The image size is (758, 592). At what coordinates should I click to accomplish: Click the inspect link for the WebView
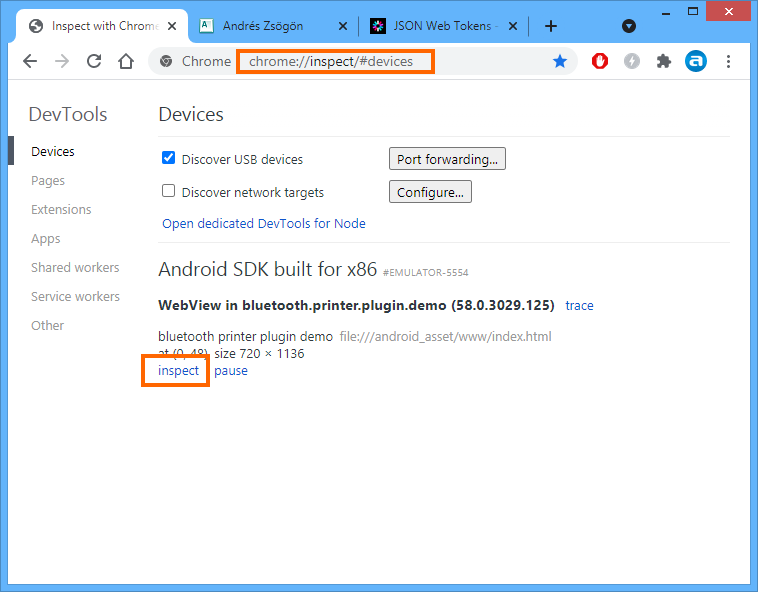(178, 370)
